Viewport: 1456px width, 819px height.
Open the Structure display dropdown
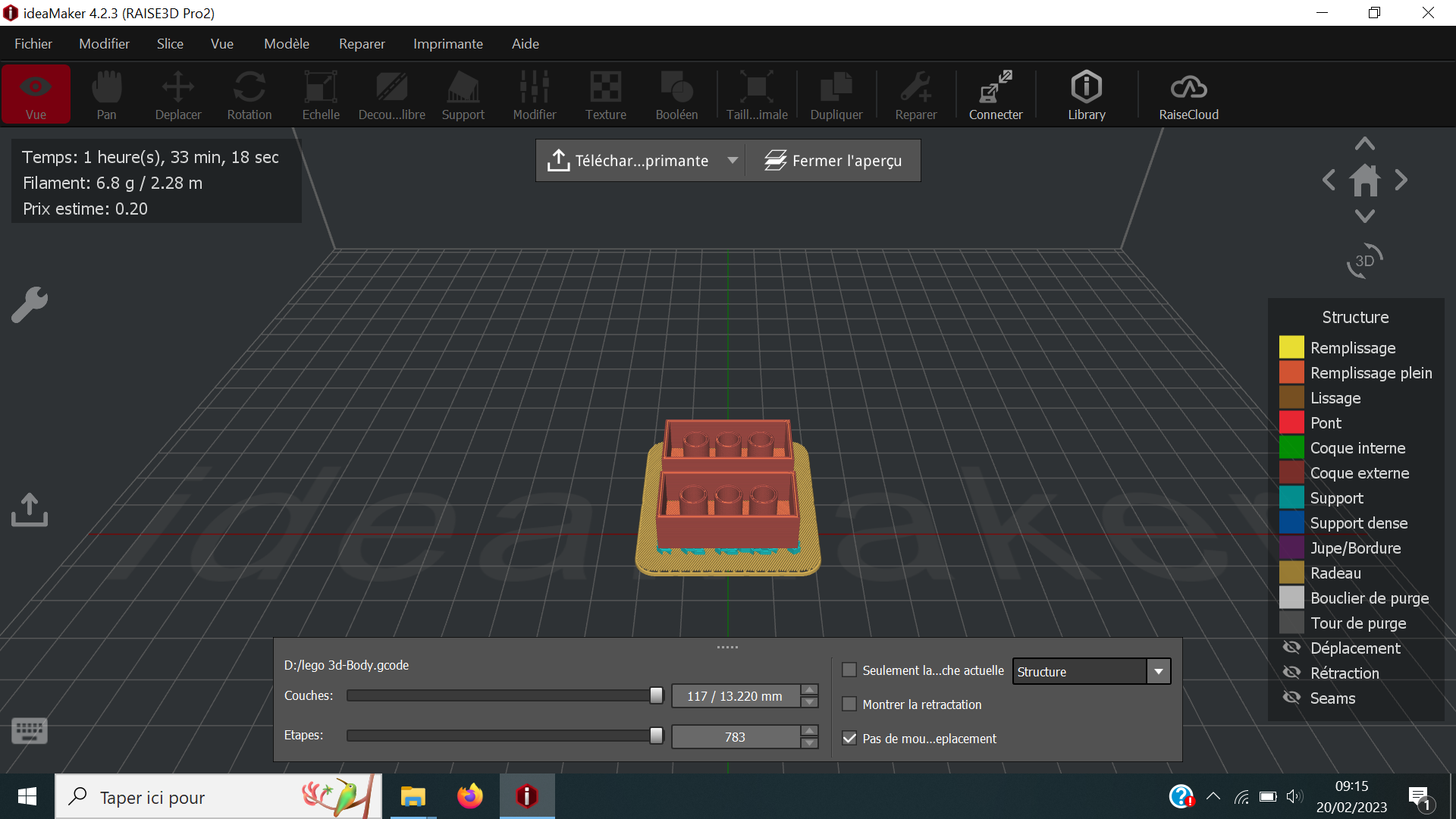click(x=1091, y=672)
